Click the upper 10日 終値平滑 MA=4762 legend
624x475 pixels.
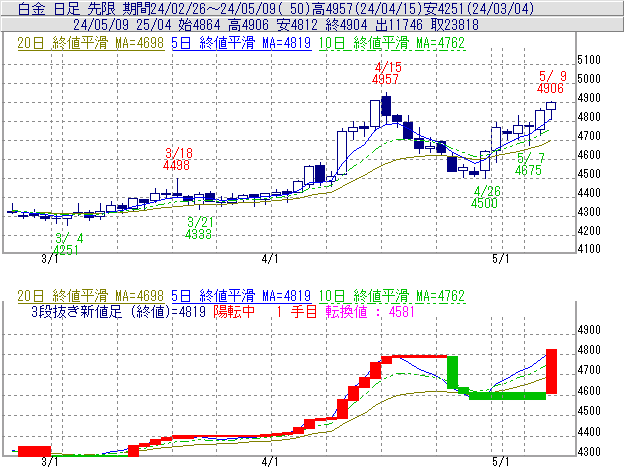click(x=392, y=43)
